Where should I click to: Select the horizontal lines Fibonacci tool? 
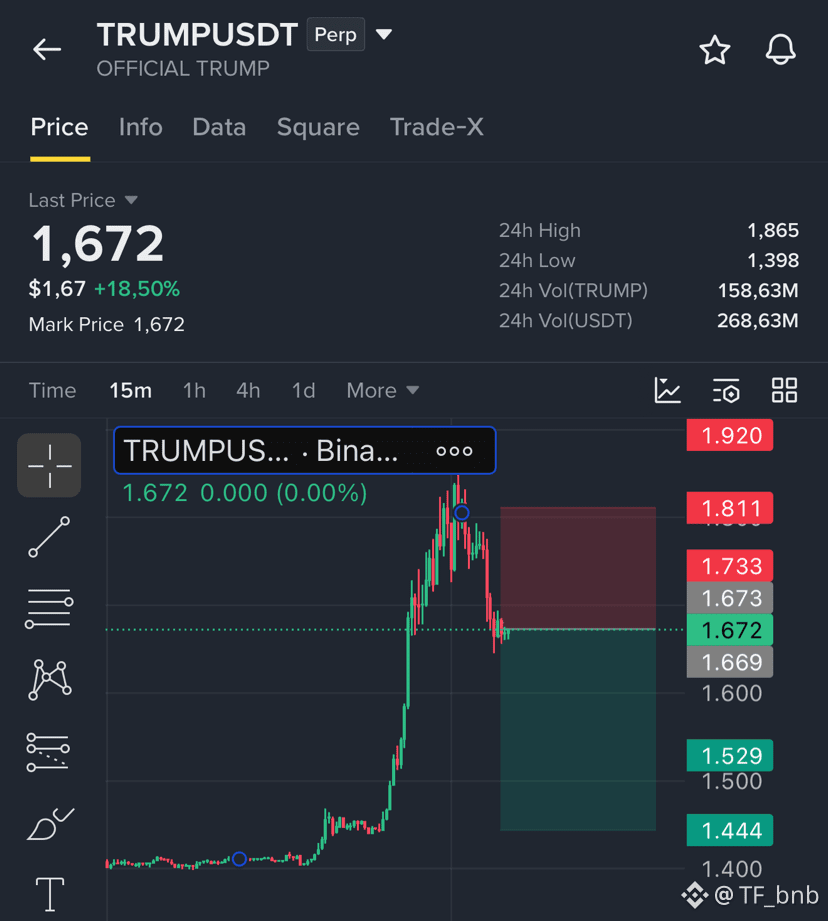click(49, 609)
